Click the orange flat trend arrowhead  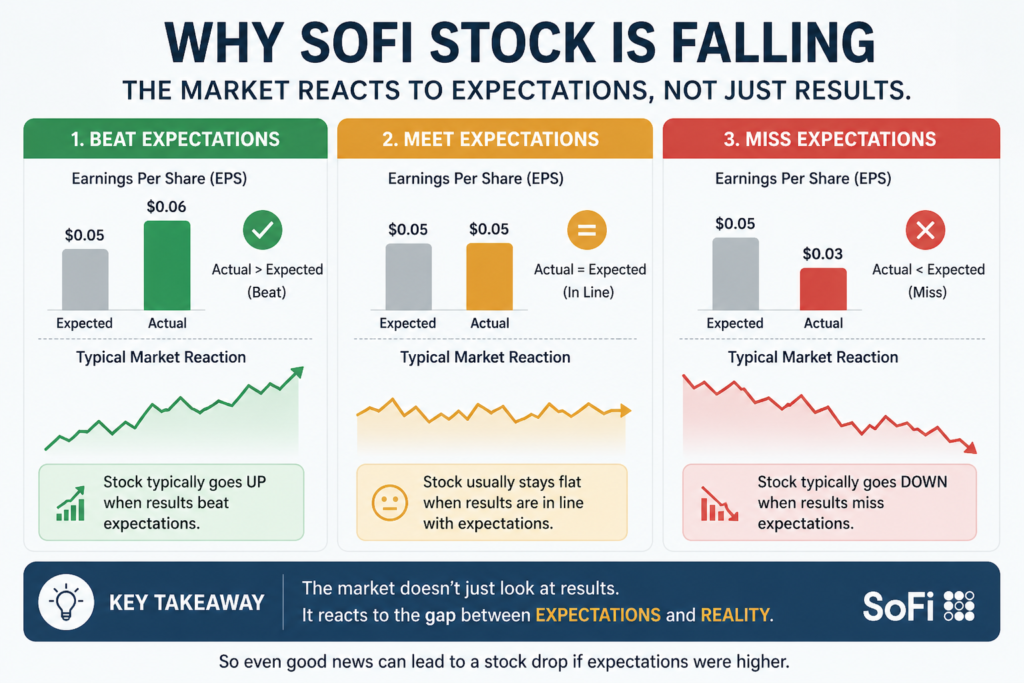click(x=625, y=411)
